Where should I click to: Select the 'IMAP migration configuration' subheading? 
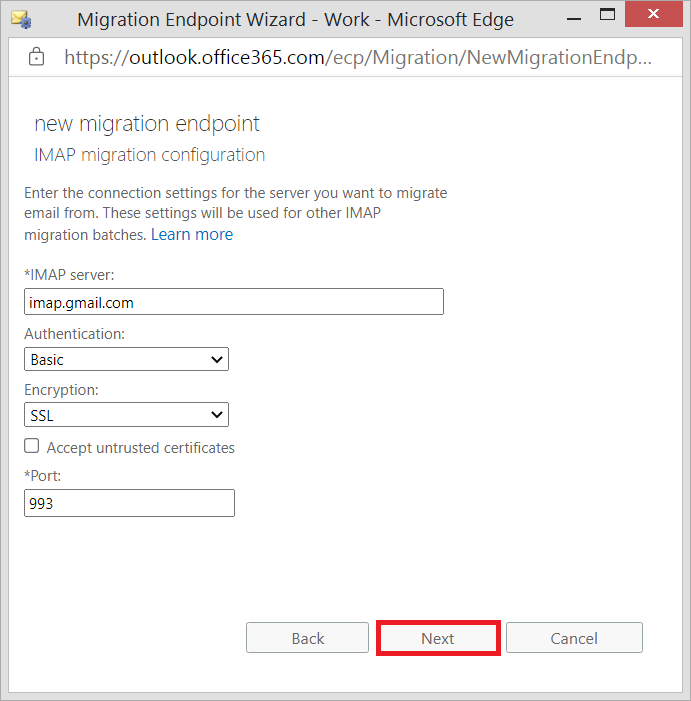pyautogui.click(x=149, y=155)
